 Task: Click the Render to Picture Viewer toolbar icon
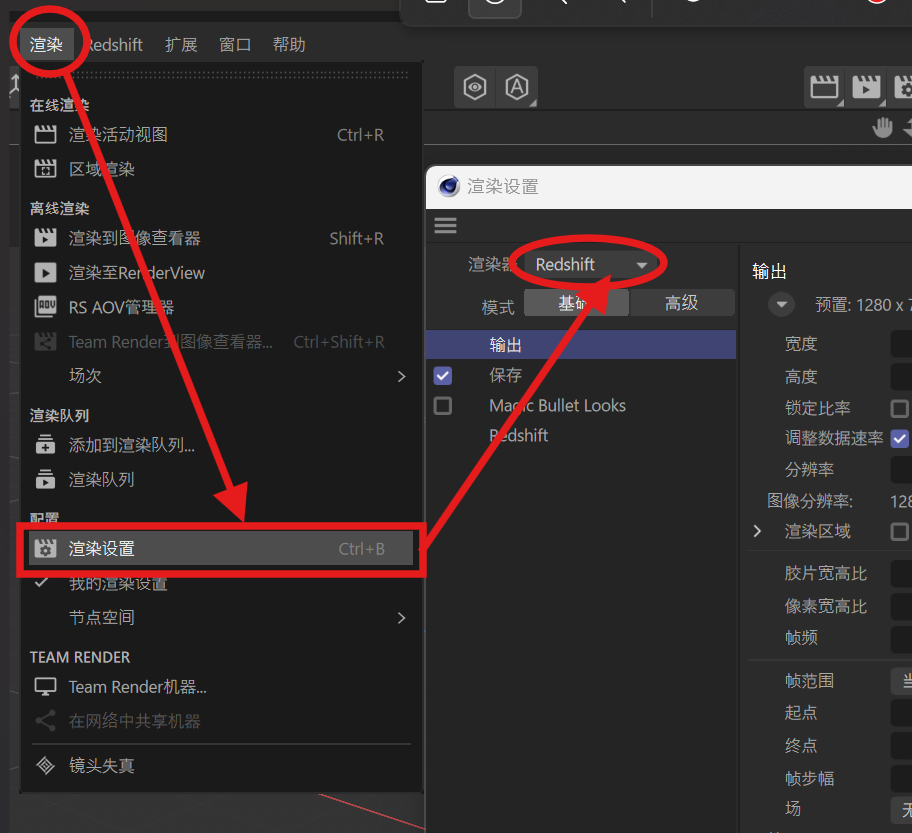coord(866,87)
